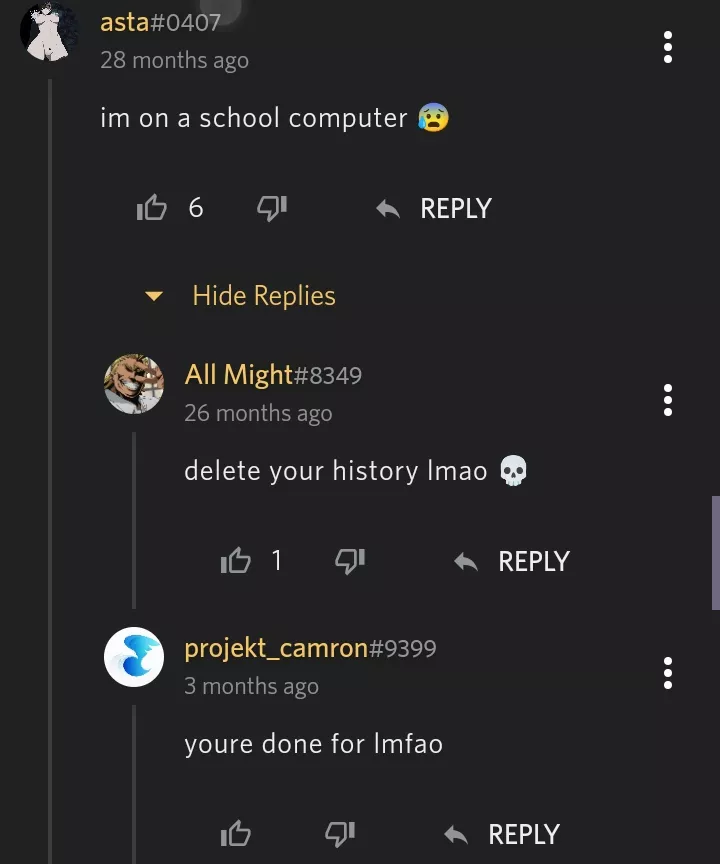Reply to All Might's comment

pos(512,561)
